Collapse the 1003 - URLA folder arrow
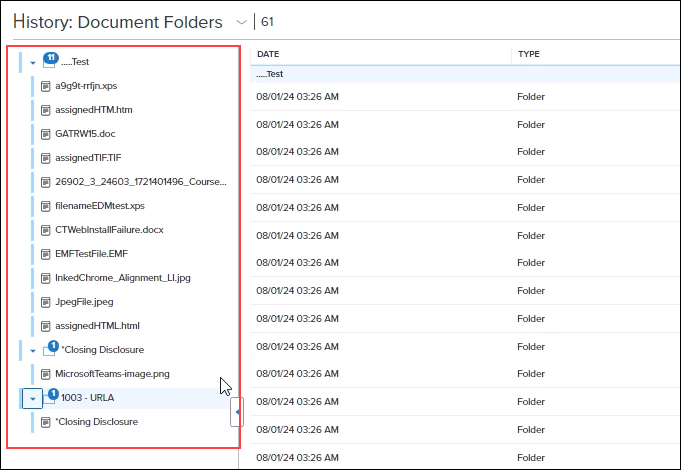The width and height of the screenshot is (681, 470). click(x=33, y=398)
